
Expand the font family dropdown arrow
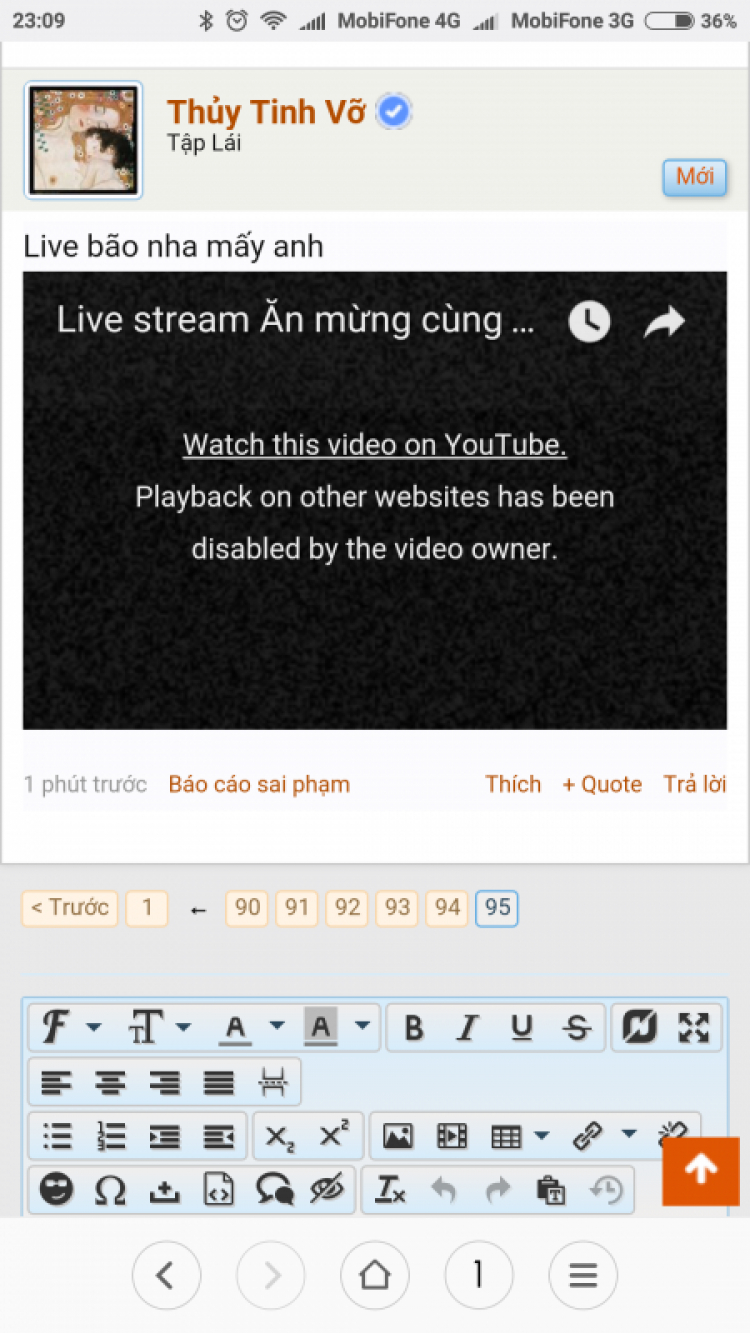(93, 1027)
